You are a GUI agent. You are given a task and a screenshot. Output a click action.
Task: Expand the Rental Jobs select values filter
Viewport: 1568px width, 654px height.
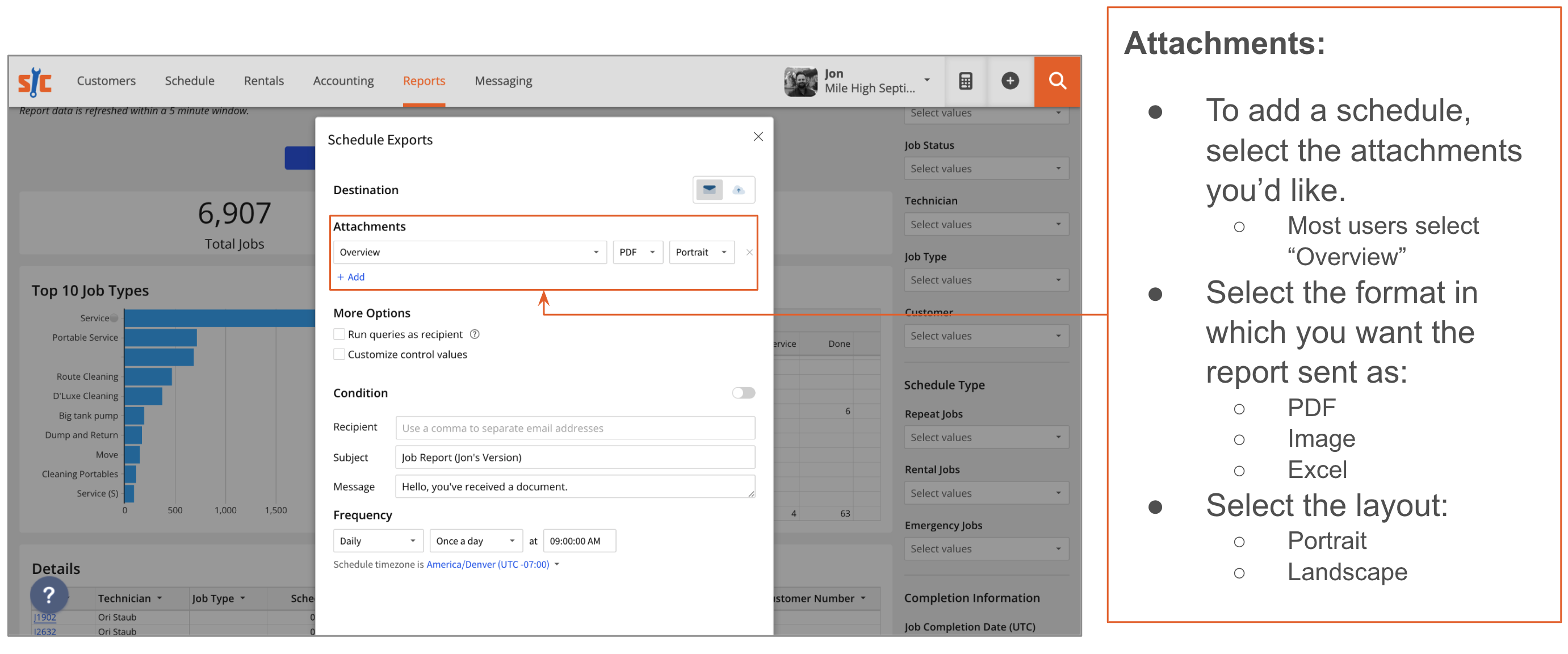coord(986,493)
